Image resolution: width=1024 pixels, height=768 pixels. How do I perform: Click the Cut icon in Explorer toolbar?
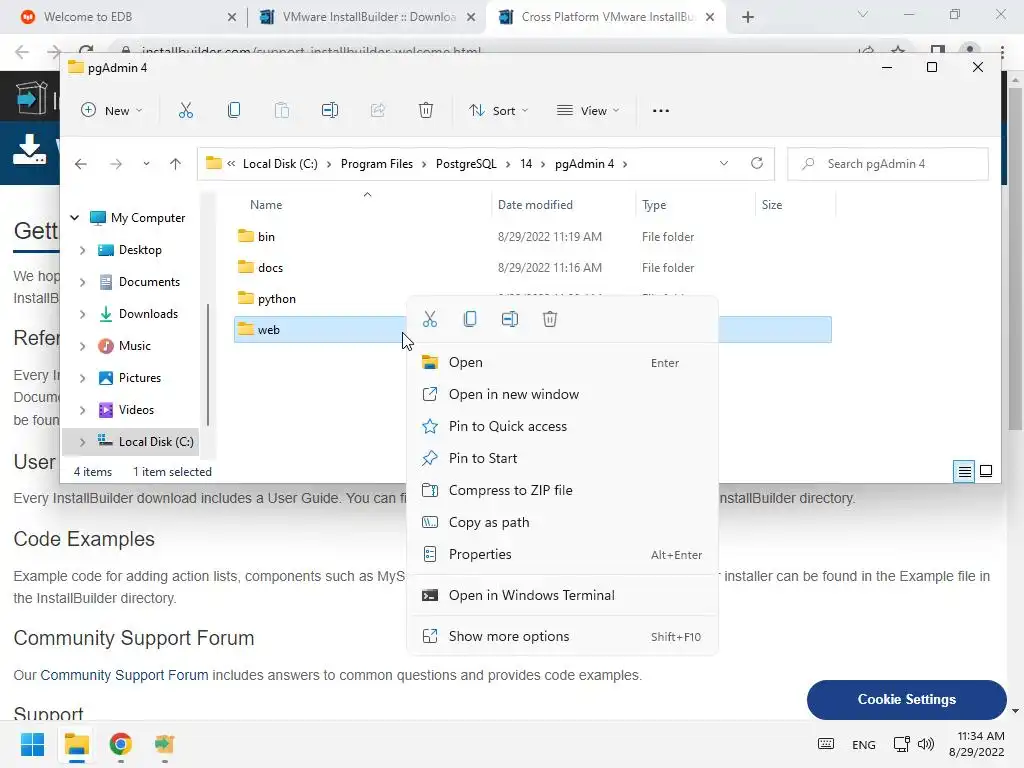186,110
